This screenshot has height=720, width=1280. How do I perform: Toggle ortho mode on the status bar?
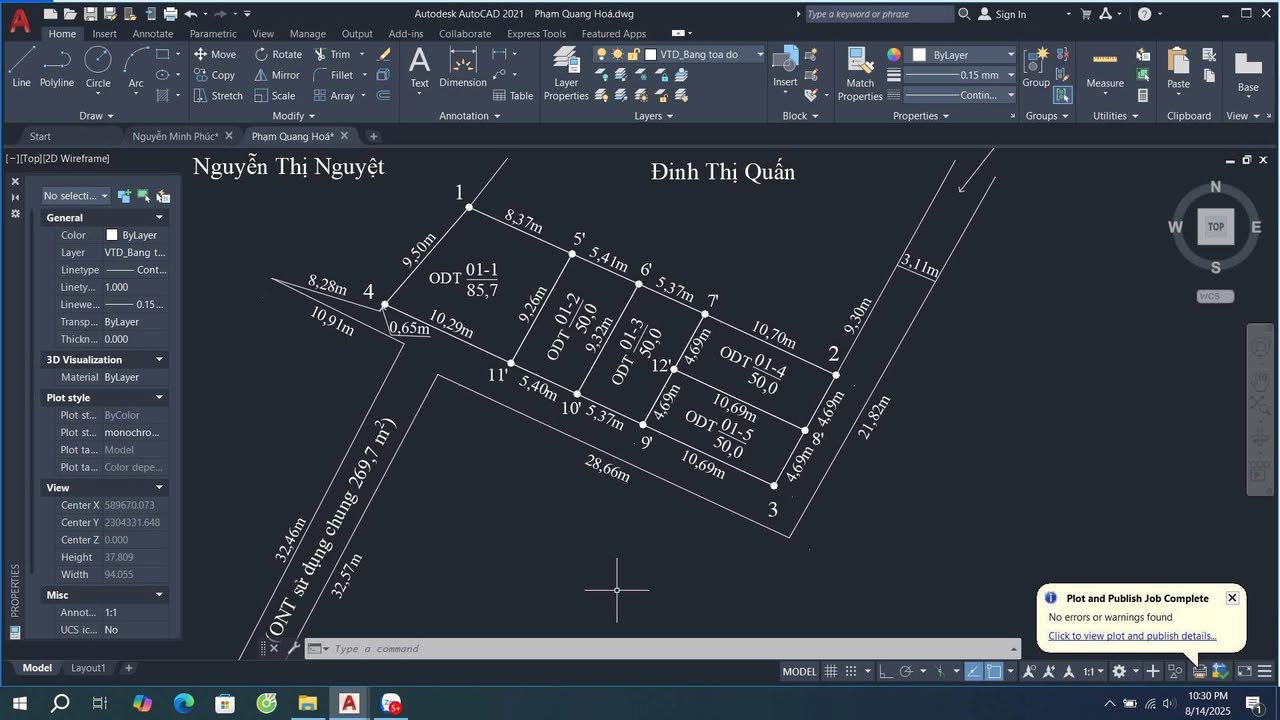(x=886, y=671)
